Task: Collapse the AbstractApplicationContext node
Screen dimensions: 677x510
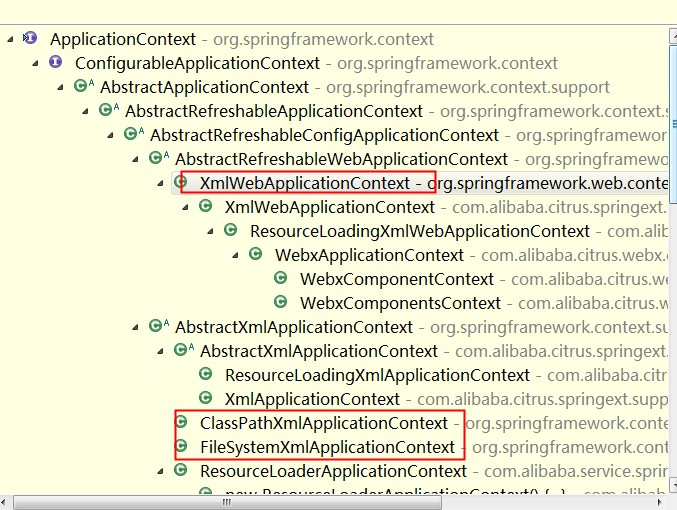Action: [60, 88]
